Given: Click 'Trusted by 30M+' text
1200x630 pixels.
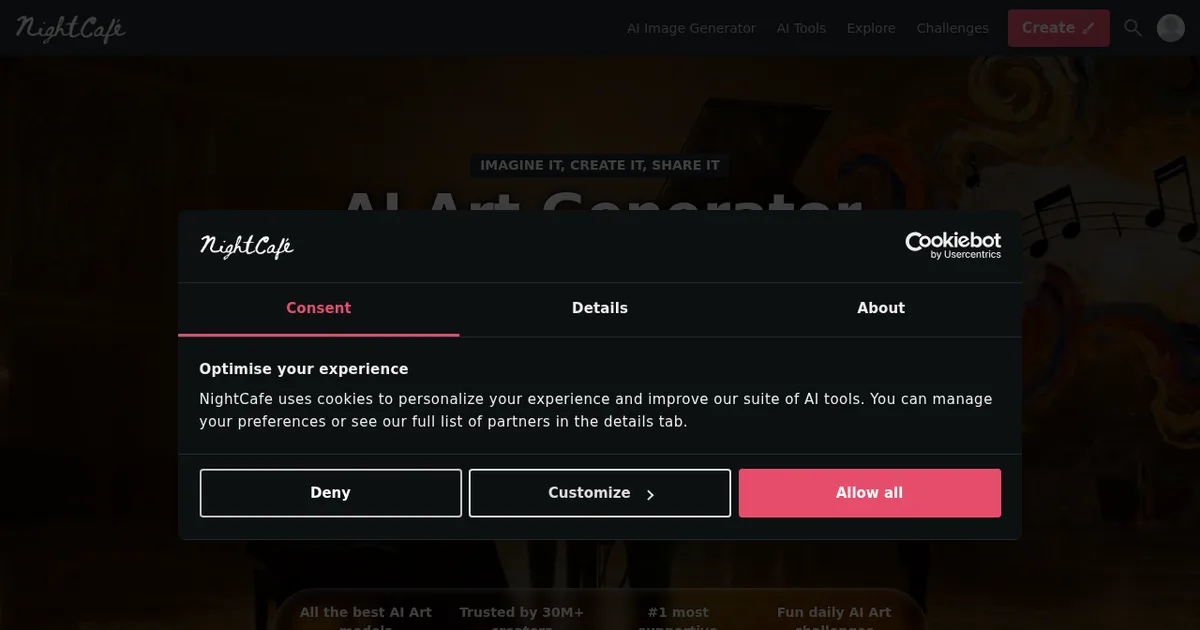Looking at the screenshot, I should tap(522, 612).
